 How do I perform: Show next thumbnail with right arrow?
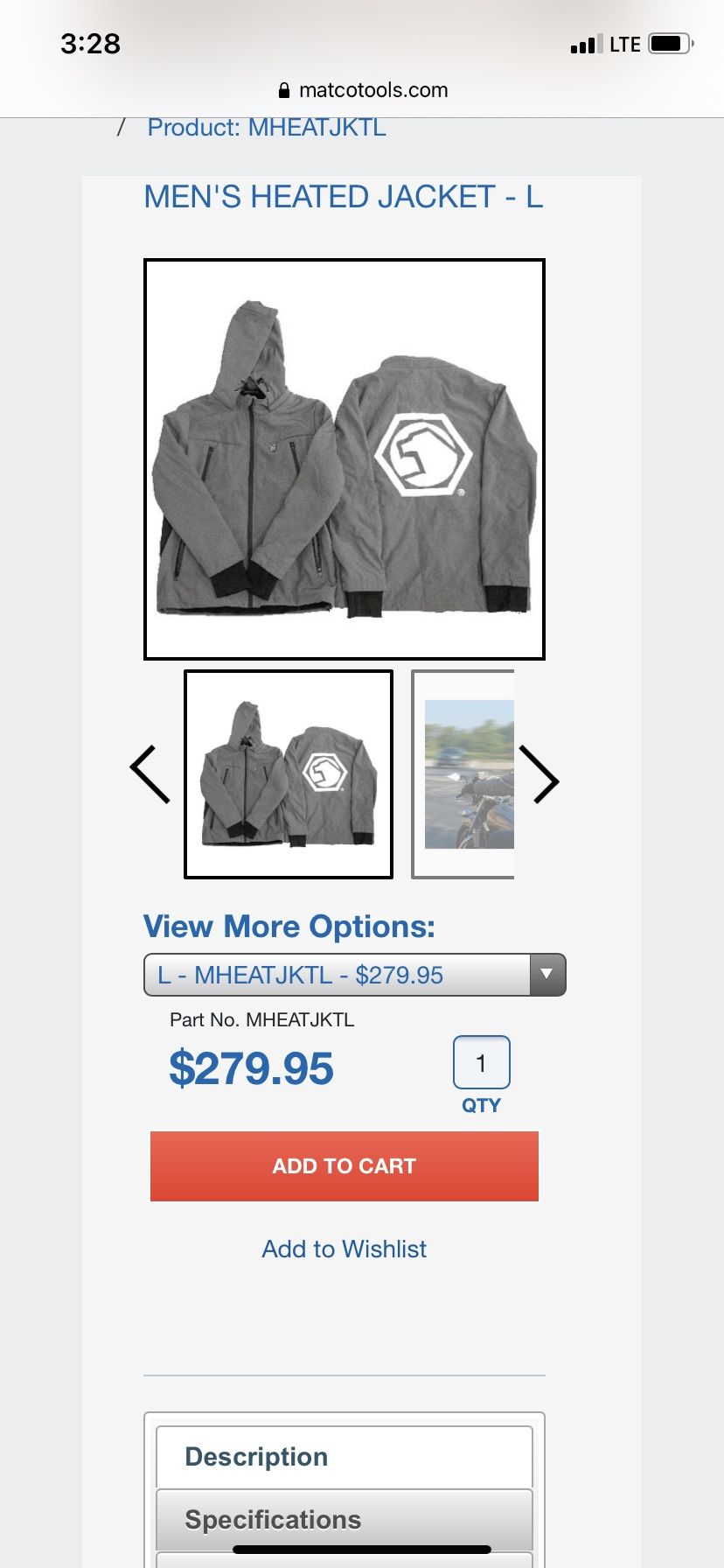[x=539, y=774]
